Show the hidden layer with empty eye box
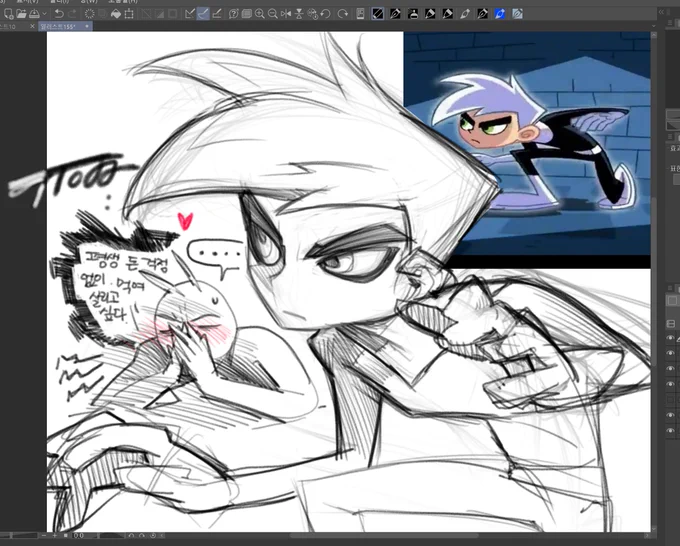 (670, 399)
